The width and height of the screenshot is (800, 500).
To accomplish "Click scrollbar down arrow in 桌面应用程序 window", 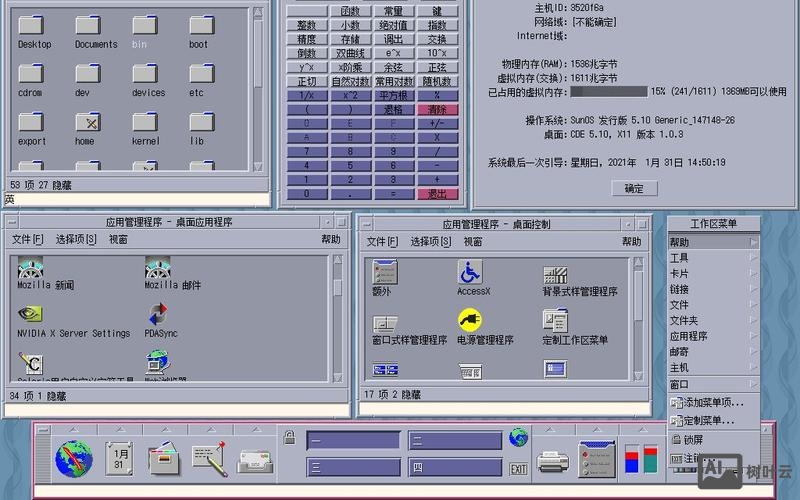I will 337,377.
